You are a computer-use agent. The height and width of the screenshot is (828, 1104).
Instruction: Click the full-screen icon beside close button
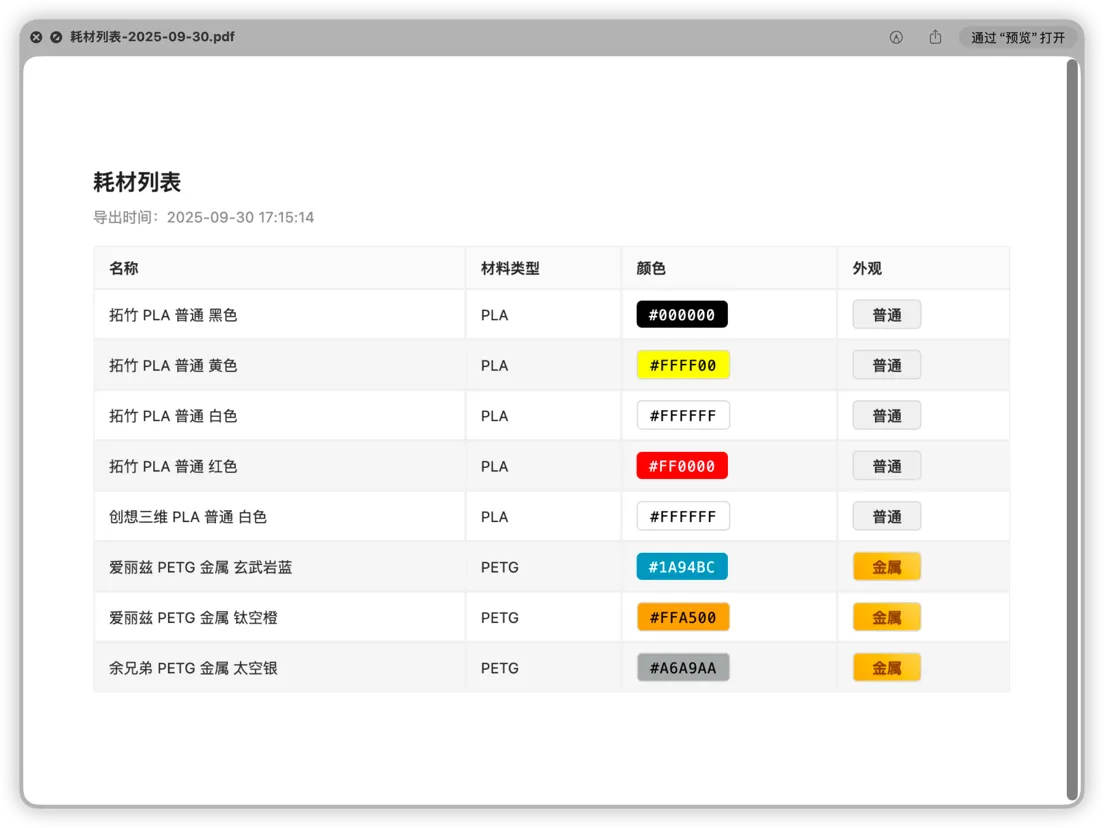click(56, 37)
